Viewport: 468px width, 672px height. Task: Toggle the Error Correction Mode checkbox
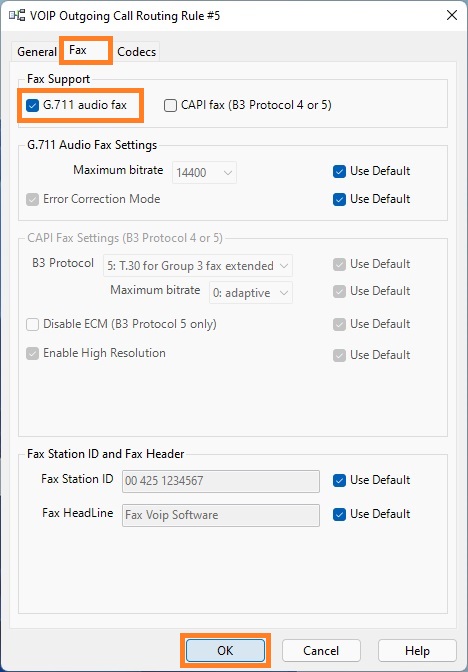33,199
